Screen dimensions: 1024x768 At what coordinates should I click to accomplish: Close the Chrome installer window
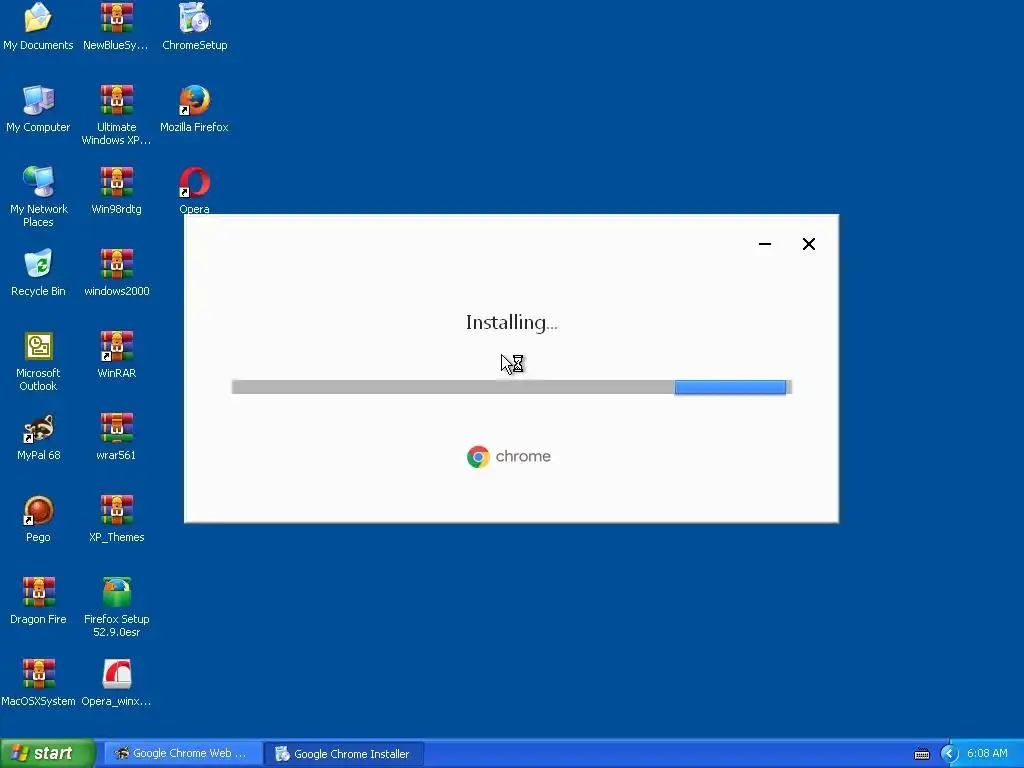[808, 244]
